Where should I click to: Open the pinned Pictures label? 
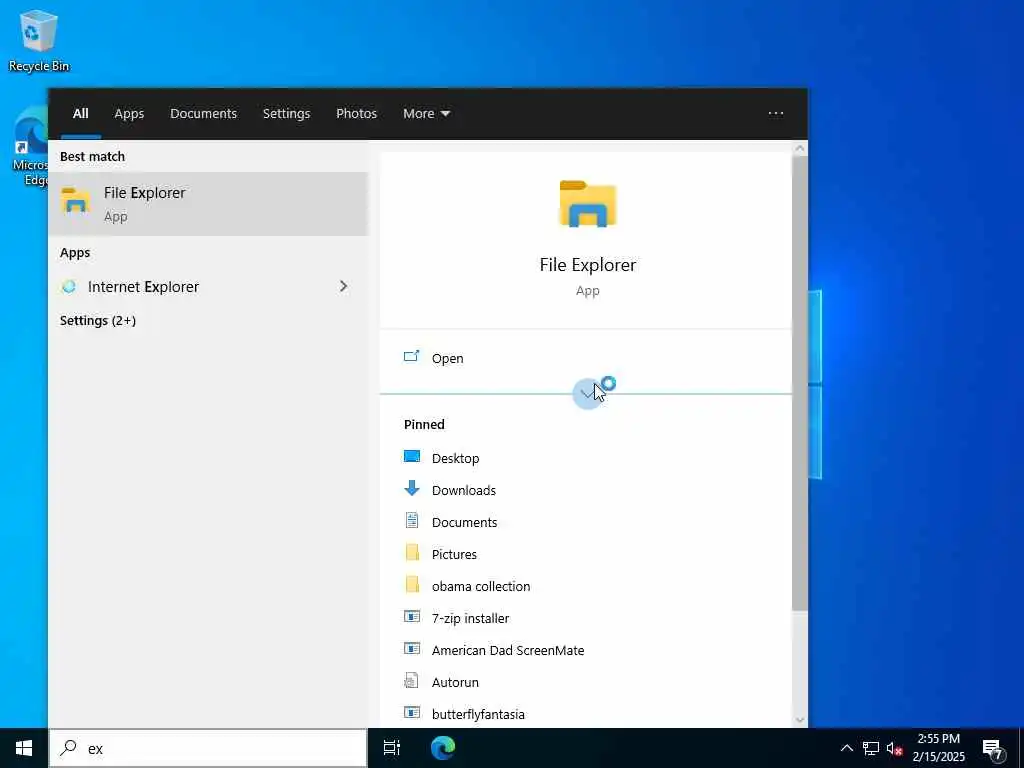[454, 554]
